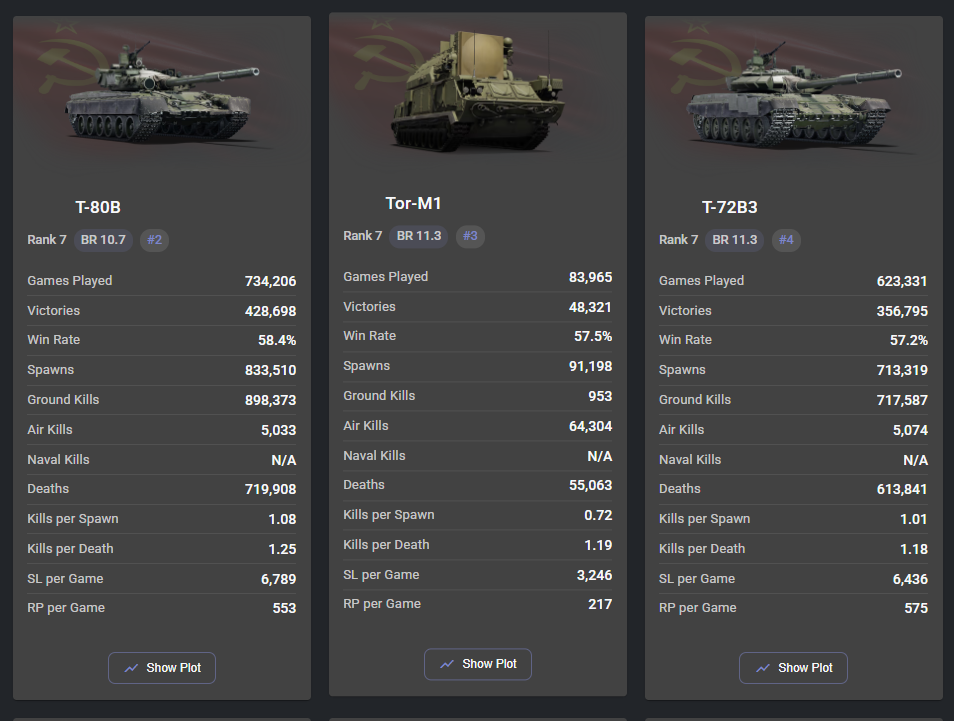Select the Tor-M1 name heading
The image size is (954, 721).
pyautogui.click(x=413, y=204)
